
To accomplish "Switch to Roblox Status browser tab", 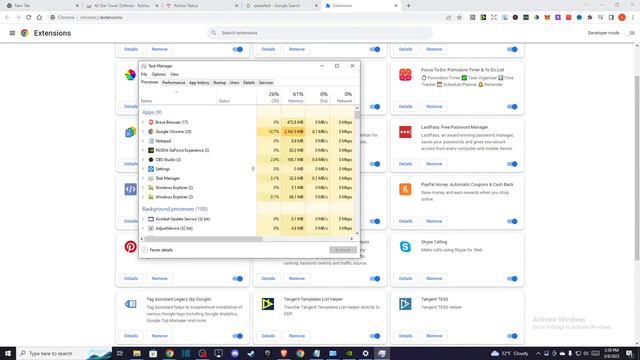I will coord(202,6).
